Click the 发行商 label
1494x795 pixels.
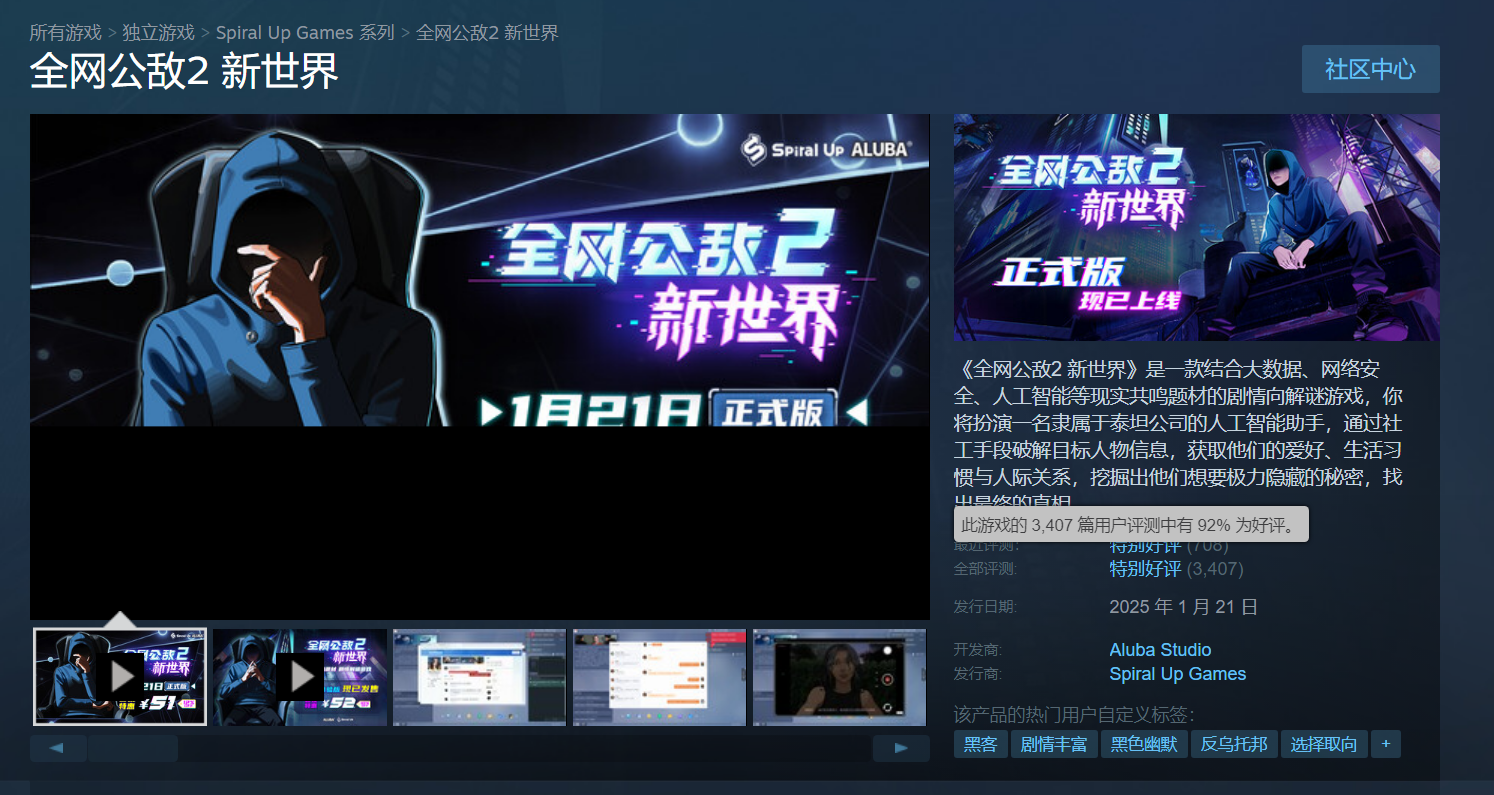click(x=978, y=674)
